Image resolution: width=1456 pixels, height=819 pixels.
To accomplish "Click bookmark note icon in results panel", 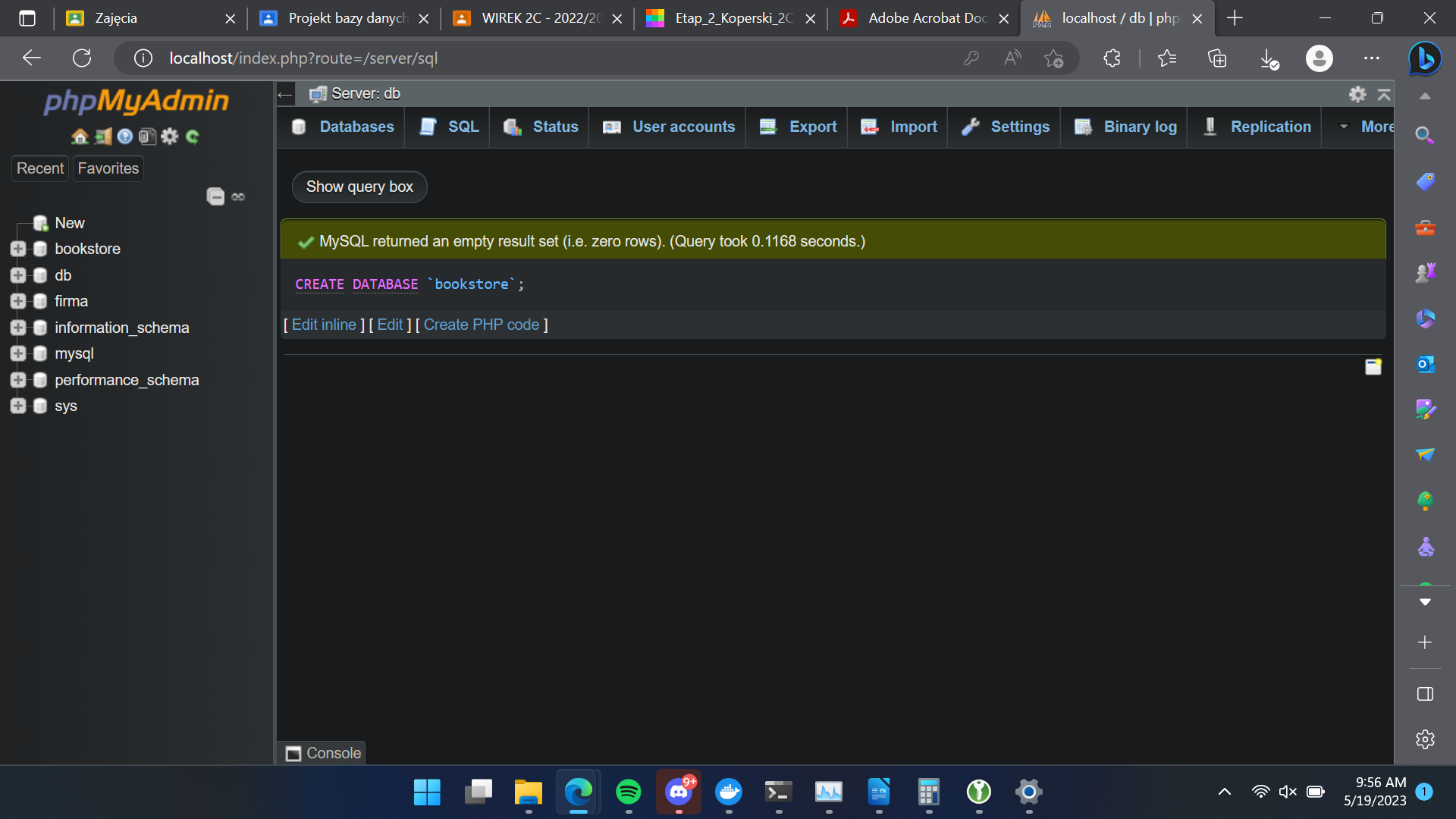I will click(x=1373, y=367).
